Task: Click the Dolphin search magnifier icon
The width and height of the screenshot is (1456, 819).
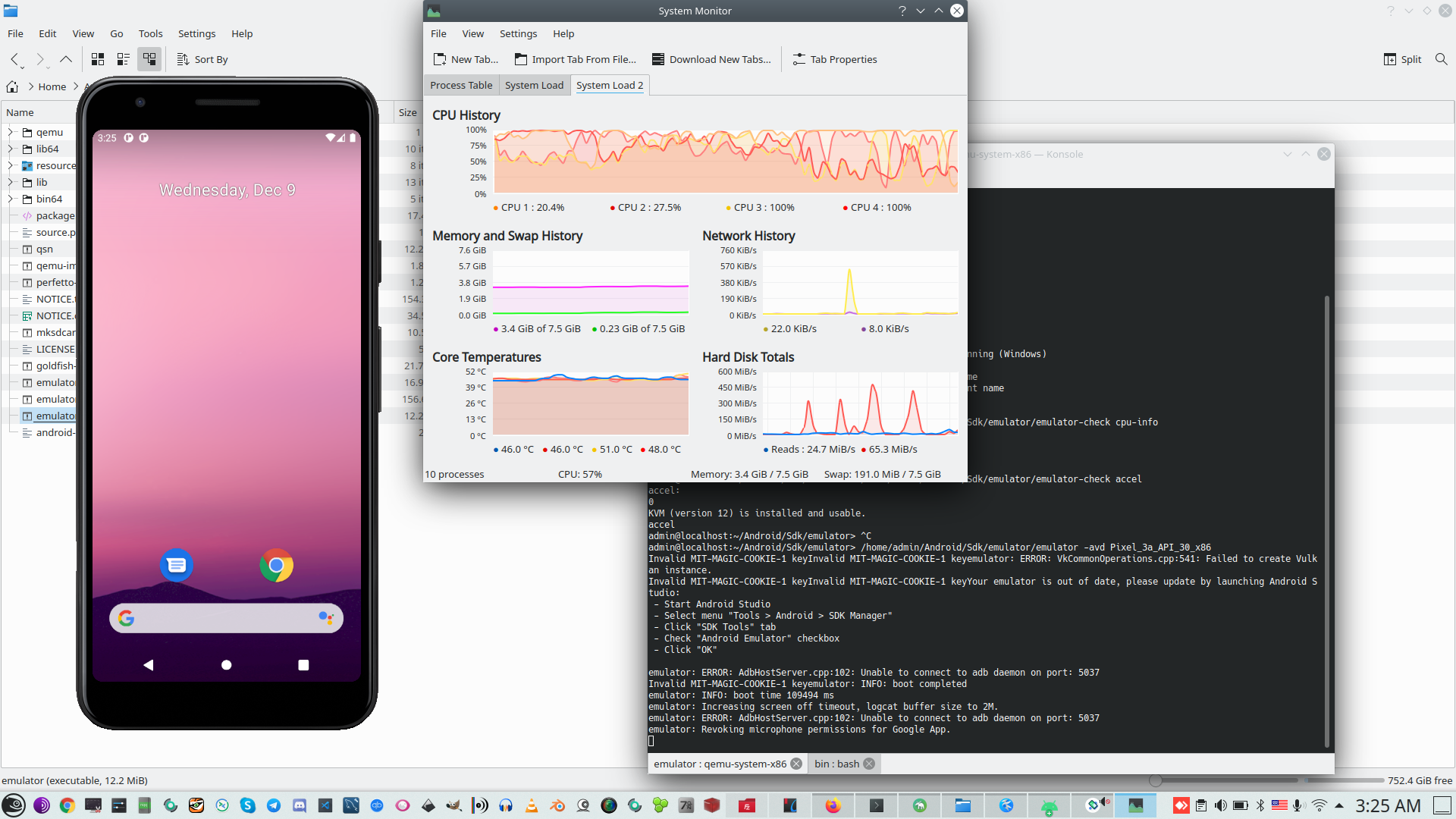Action: pos(1441,59)
